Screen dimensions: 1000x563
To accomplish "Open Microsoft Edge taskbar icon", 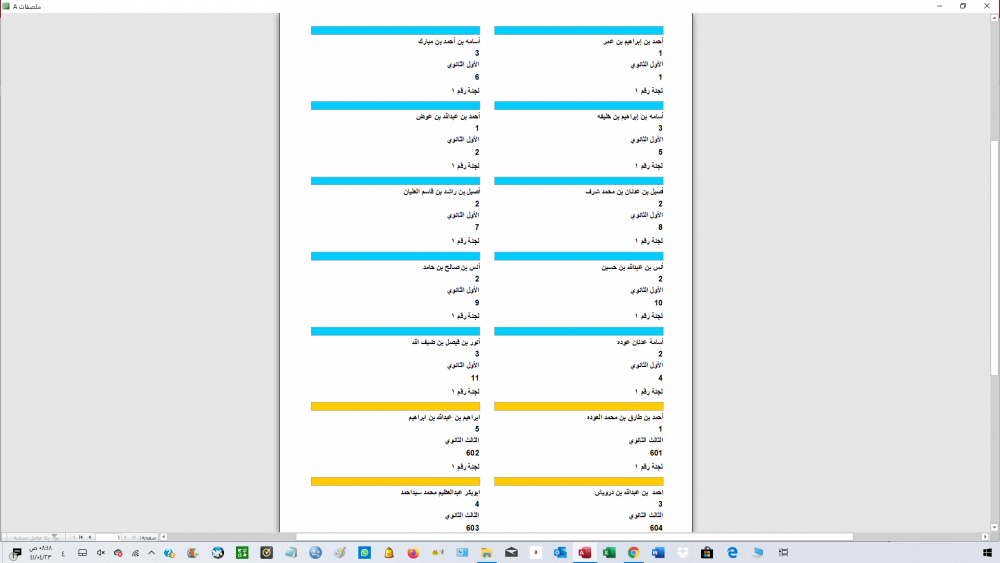I will tap(732, 553).
